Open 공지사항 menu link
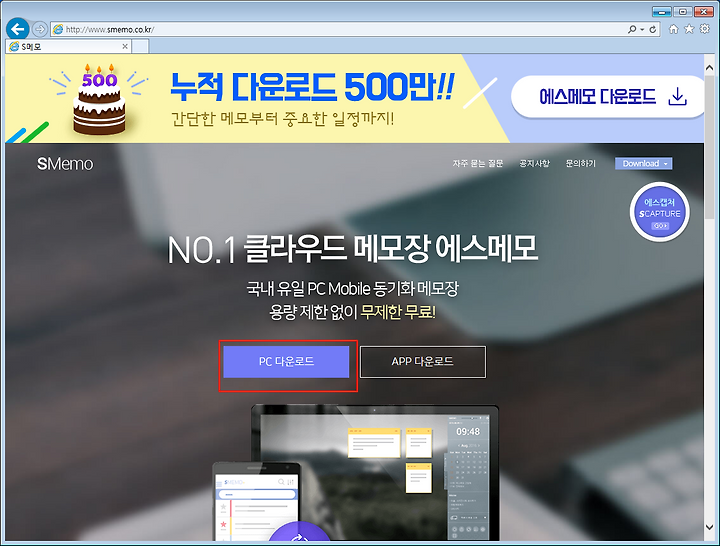 coord(534,163)
